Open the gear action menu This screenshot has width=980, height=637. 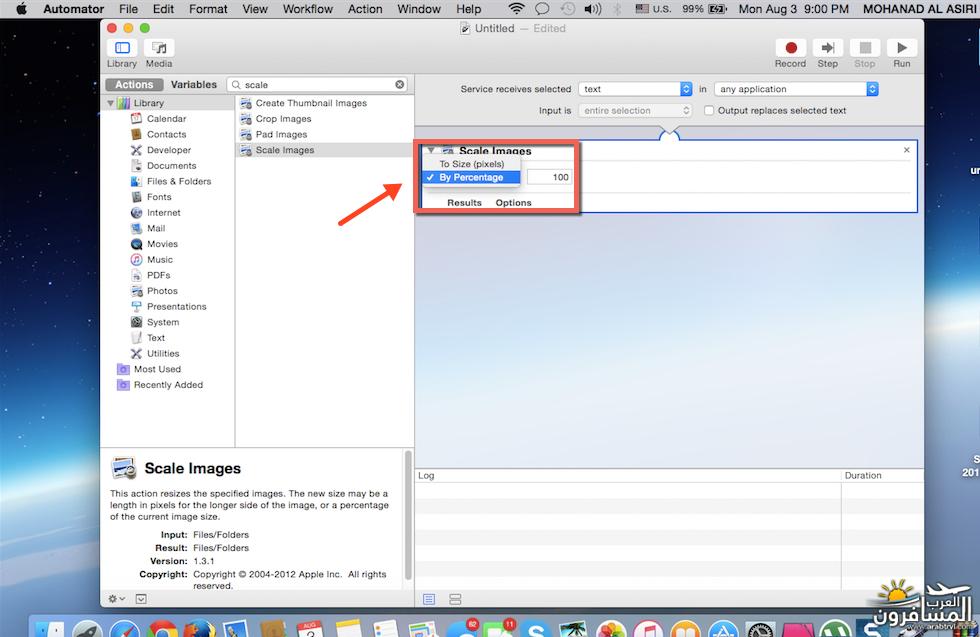click(116, 599)
